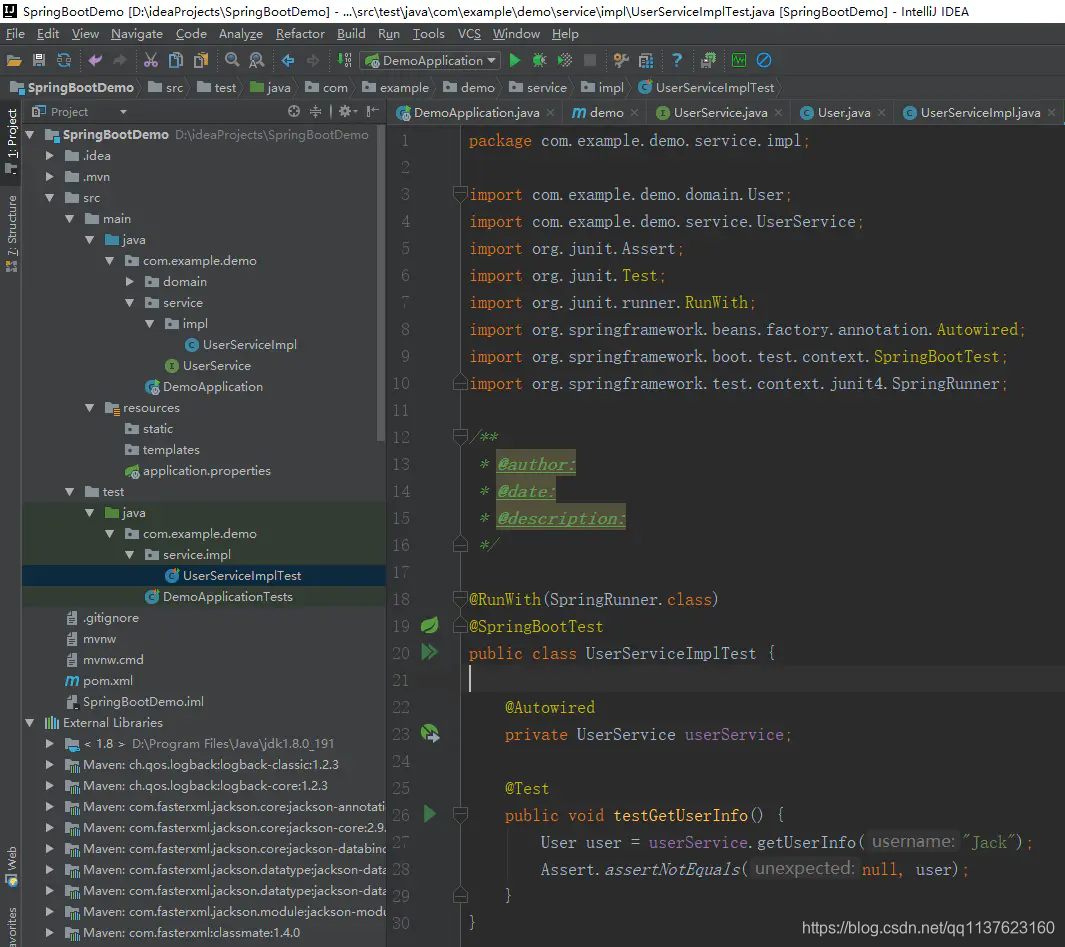Open the Web tool window tab
Screen dimensions: 1065x947
tap(12, 866)
